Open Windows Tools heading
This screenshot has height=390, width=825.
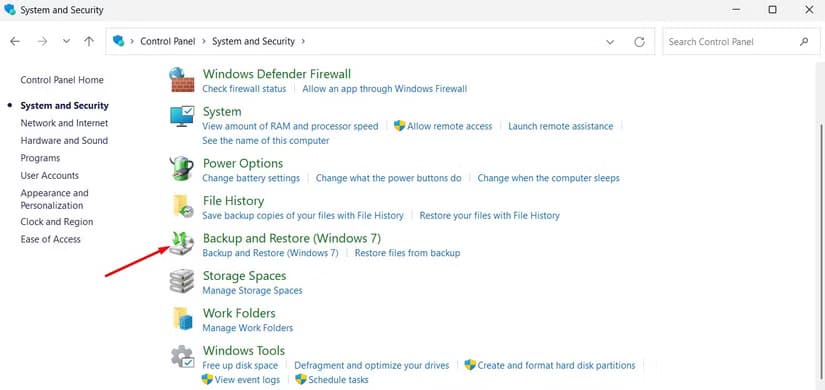(x=244, y=351)
